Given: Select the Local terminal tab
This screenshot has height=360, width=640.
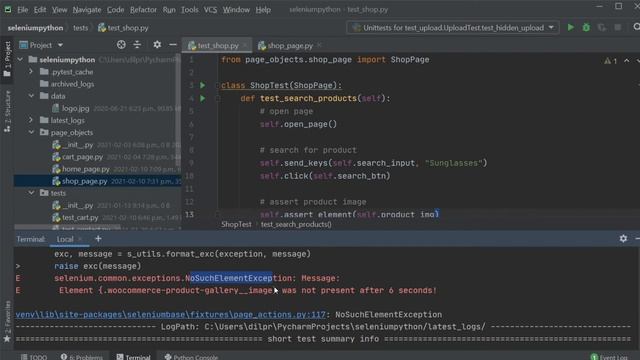Looking at the screenshot, I should point(65,239).
